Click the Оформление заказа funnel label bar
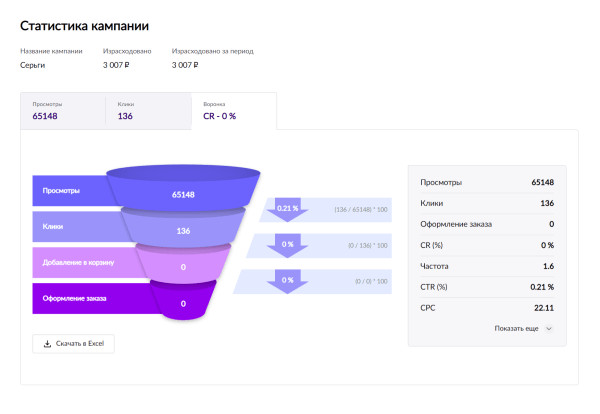This screenshot has height=414, width=600. (x=75, y=298)
